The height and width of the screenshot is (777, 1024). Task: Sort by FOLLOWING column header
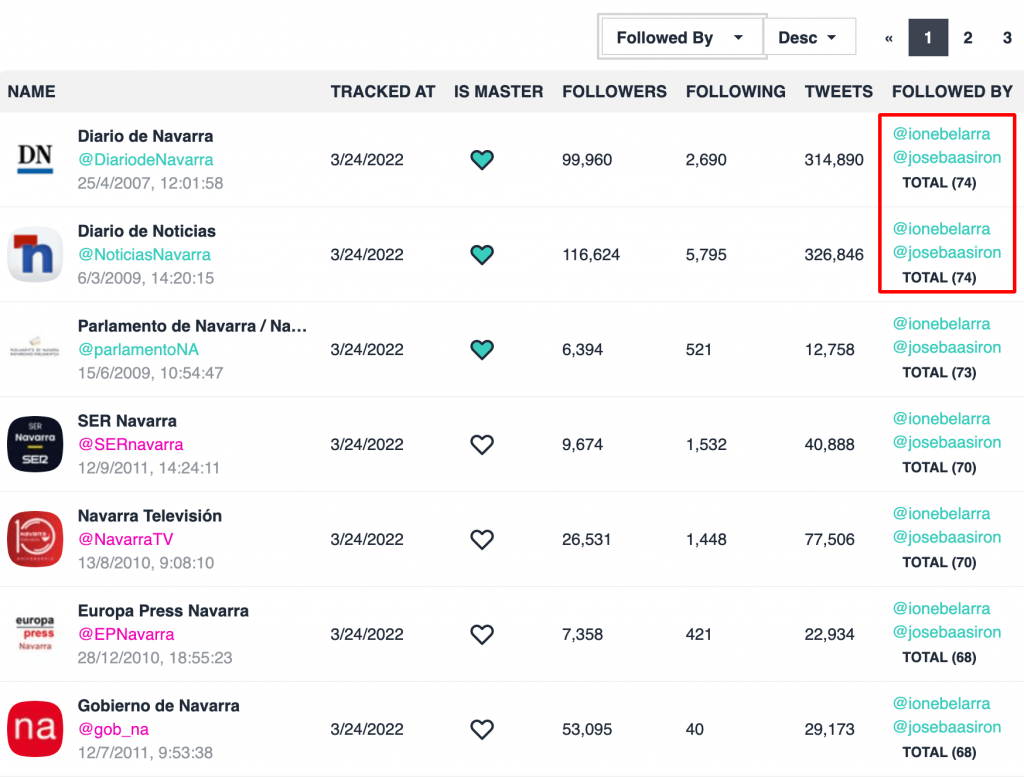pyautogui.click(x=735, y=91)
